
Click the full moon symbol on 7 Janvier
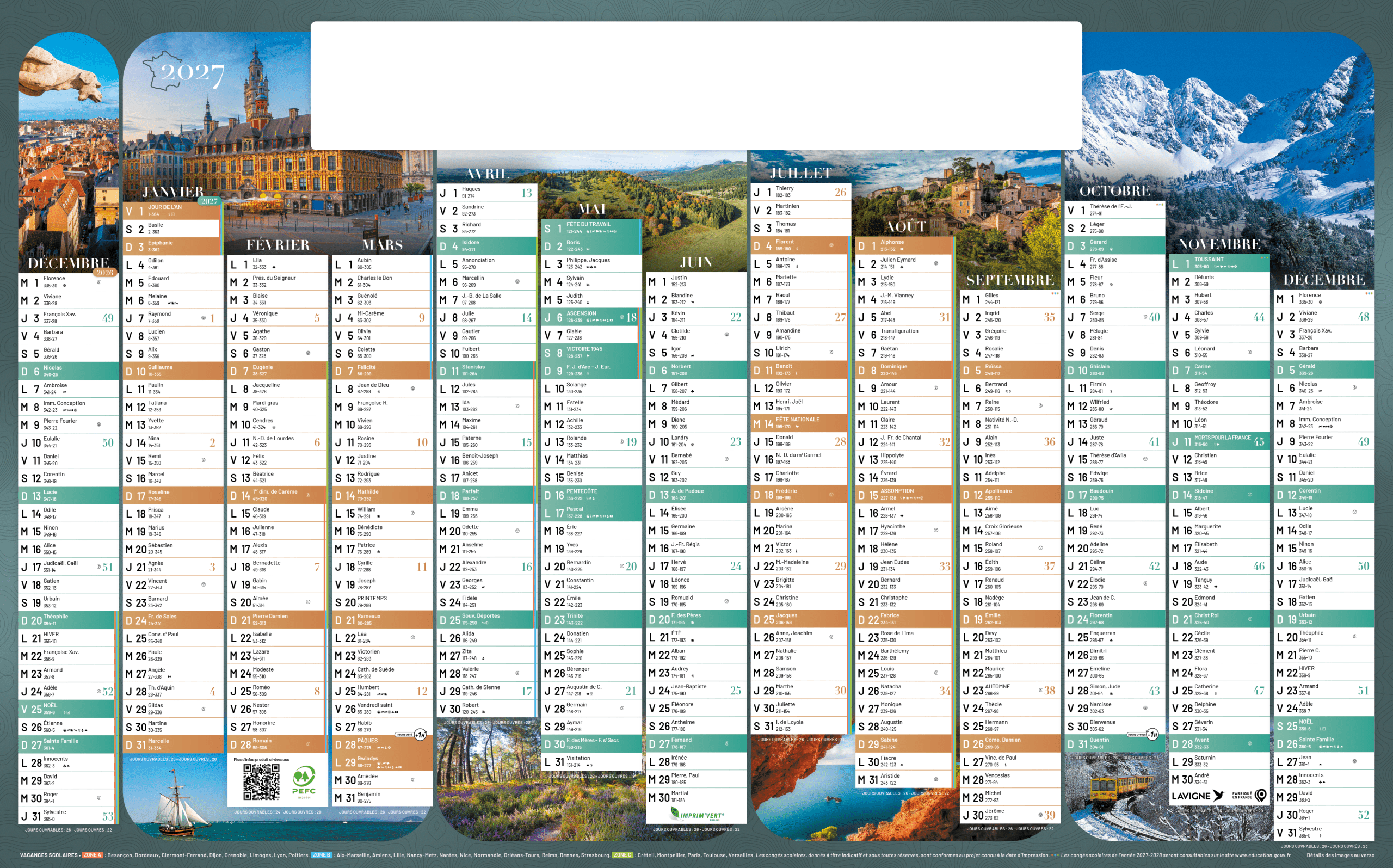tap(203, 318)
